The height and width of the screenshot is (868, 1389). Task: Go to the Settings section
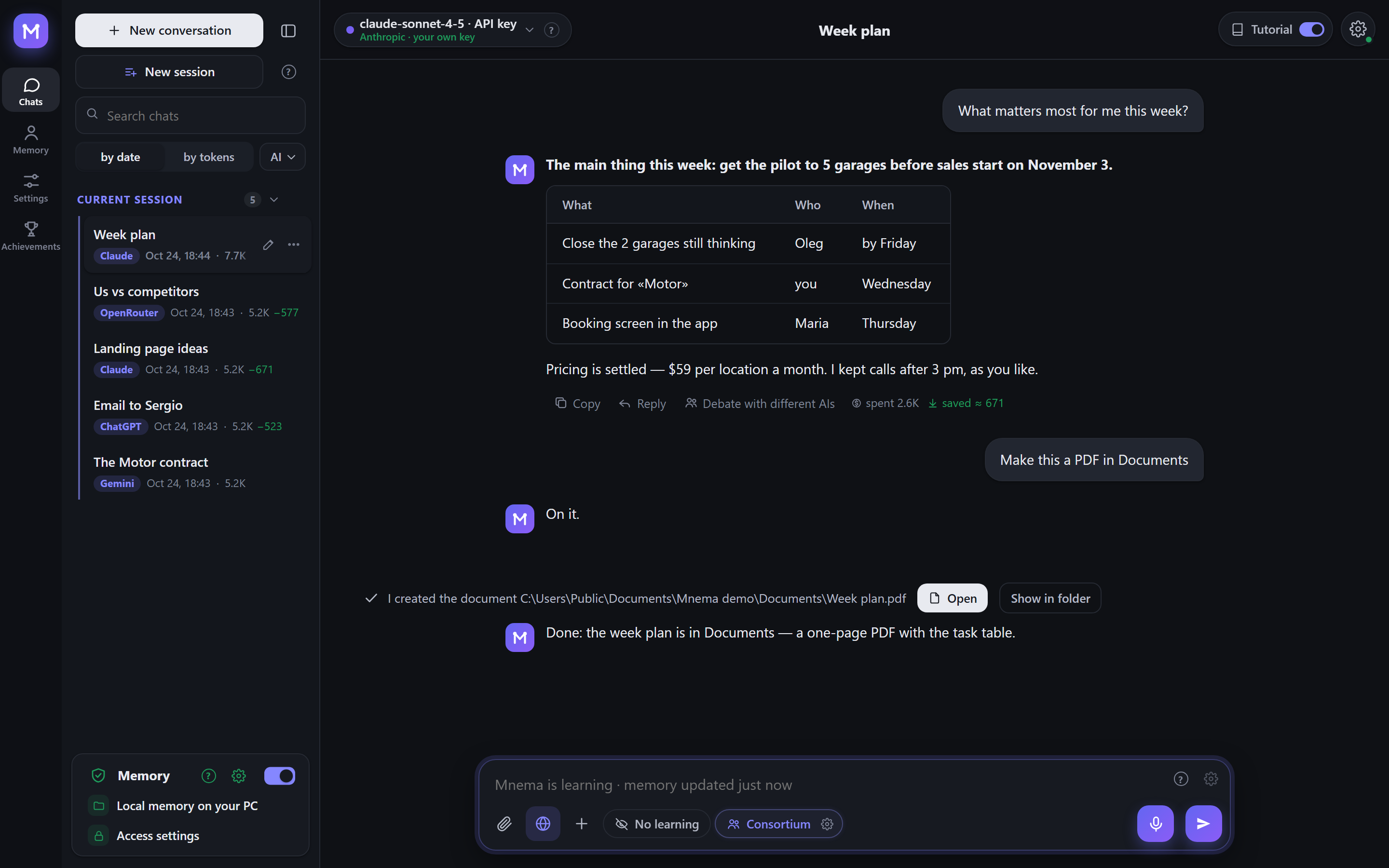(31, 188)
